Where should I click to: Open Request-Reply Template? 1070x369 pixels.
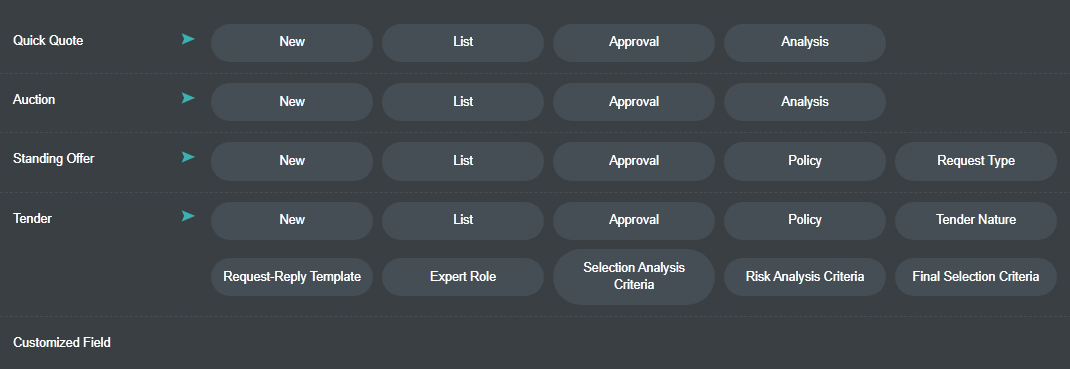pyautogui.click(x=292, y=277)
